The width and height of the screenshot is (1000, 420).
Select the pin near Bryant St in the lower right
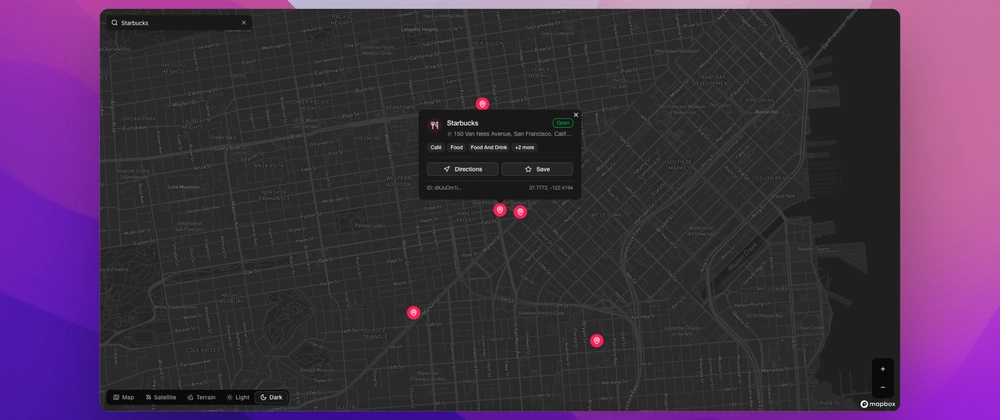pyautogui.click(x=596, y=341)
